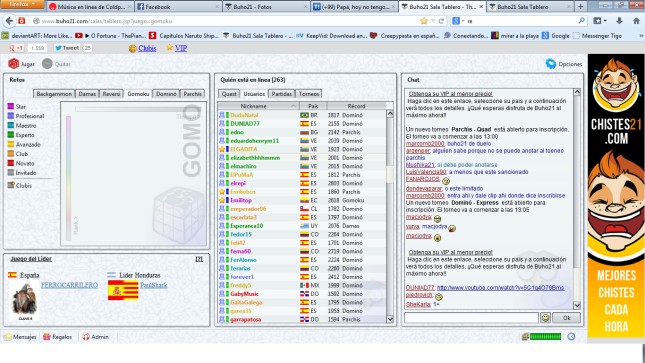This screenshot has width=645, height=363.
Task: Open the Clubis link in the top bar
Action: pyautogui.click(x=147, y=48)
